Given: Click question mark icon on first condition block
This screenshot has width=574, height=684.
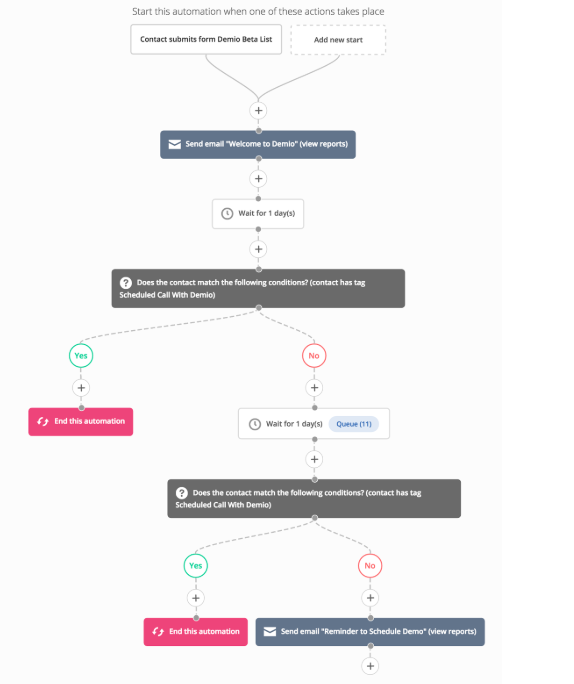Looking at the screenshot, I should [126, 283].
